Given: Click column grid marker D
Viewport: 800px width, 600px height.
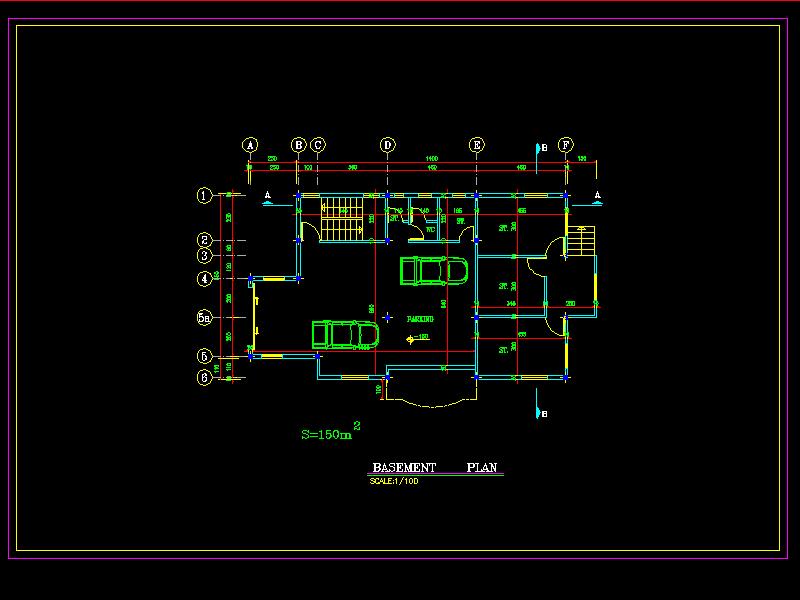Looking at the screenshot, I should (x=388, y=145).
